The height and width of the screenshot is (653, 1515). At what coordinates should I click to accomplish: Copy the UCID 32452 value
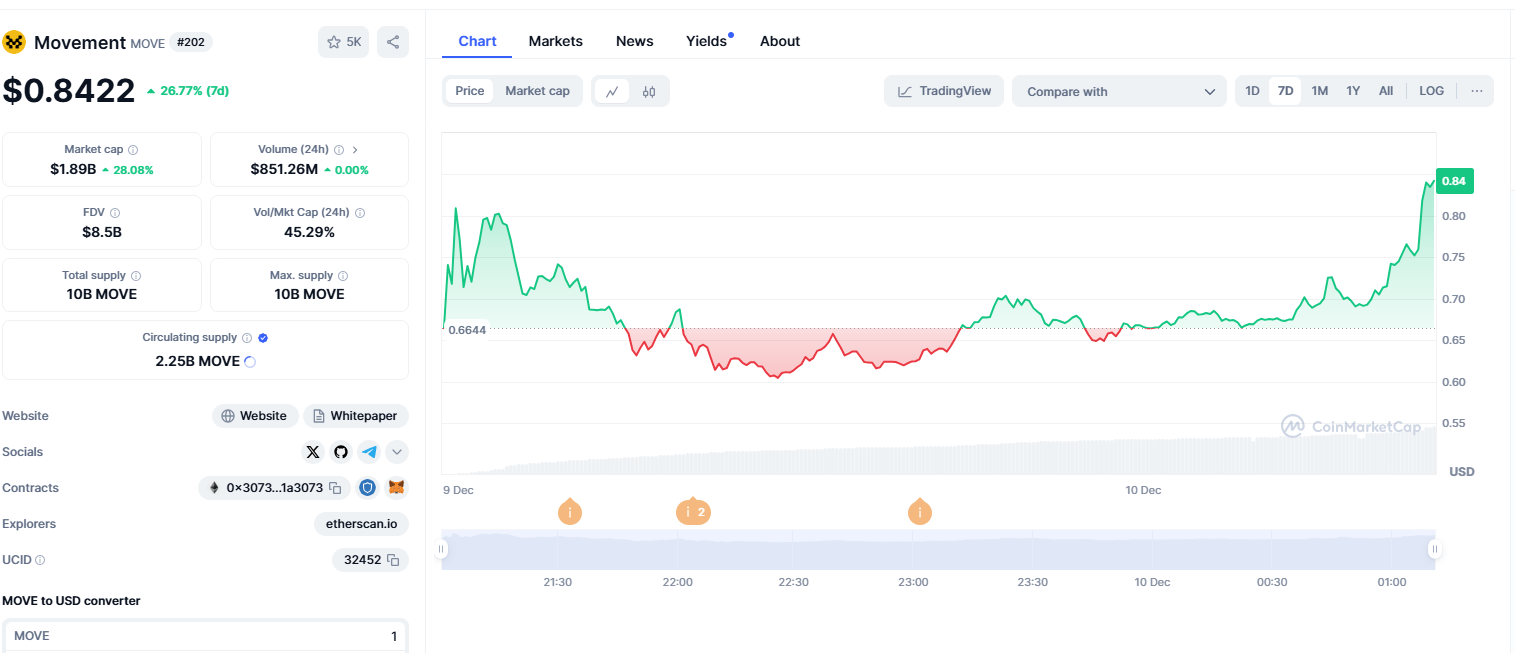point(393,560)
